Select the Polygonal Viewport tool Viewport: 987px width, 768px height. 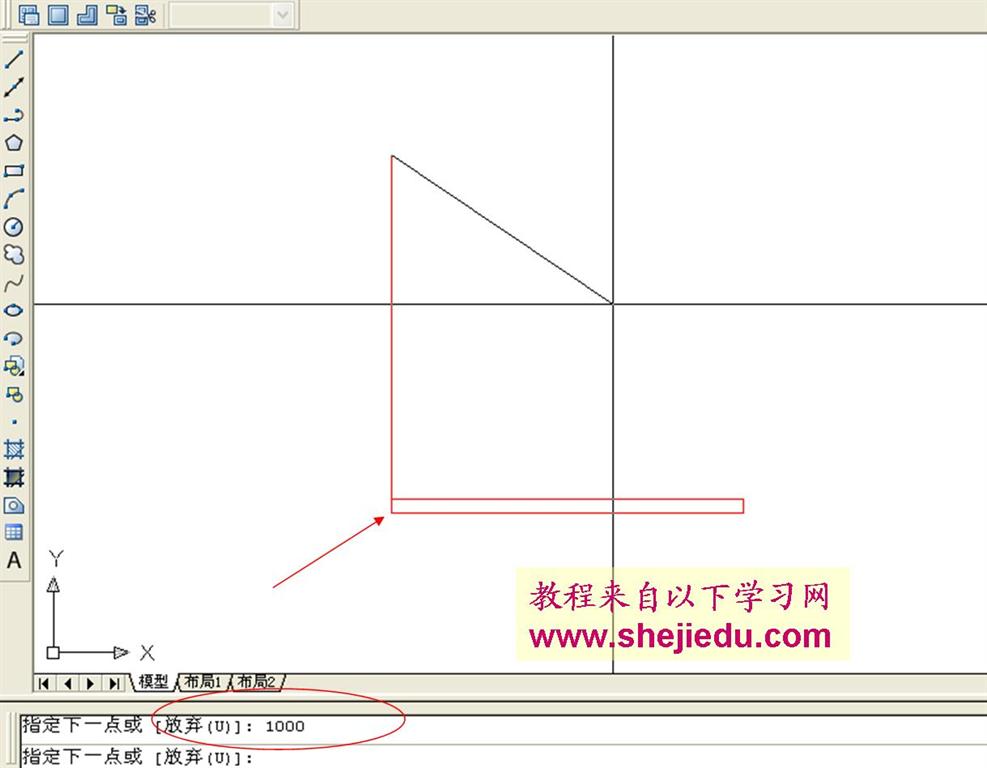[87, 14]
